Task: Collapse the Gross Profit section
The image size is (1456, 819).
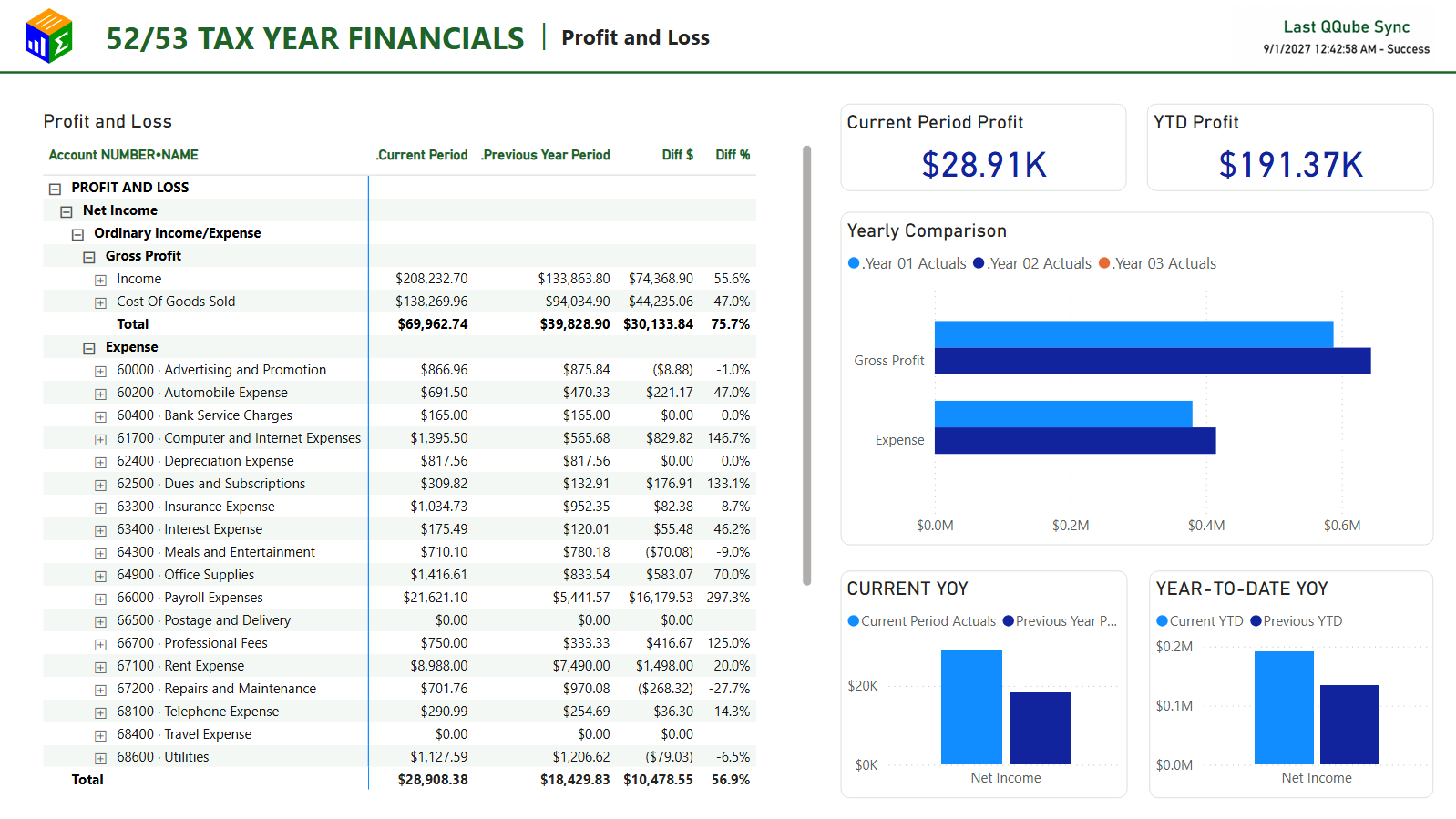Action: click(88, 257)
